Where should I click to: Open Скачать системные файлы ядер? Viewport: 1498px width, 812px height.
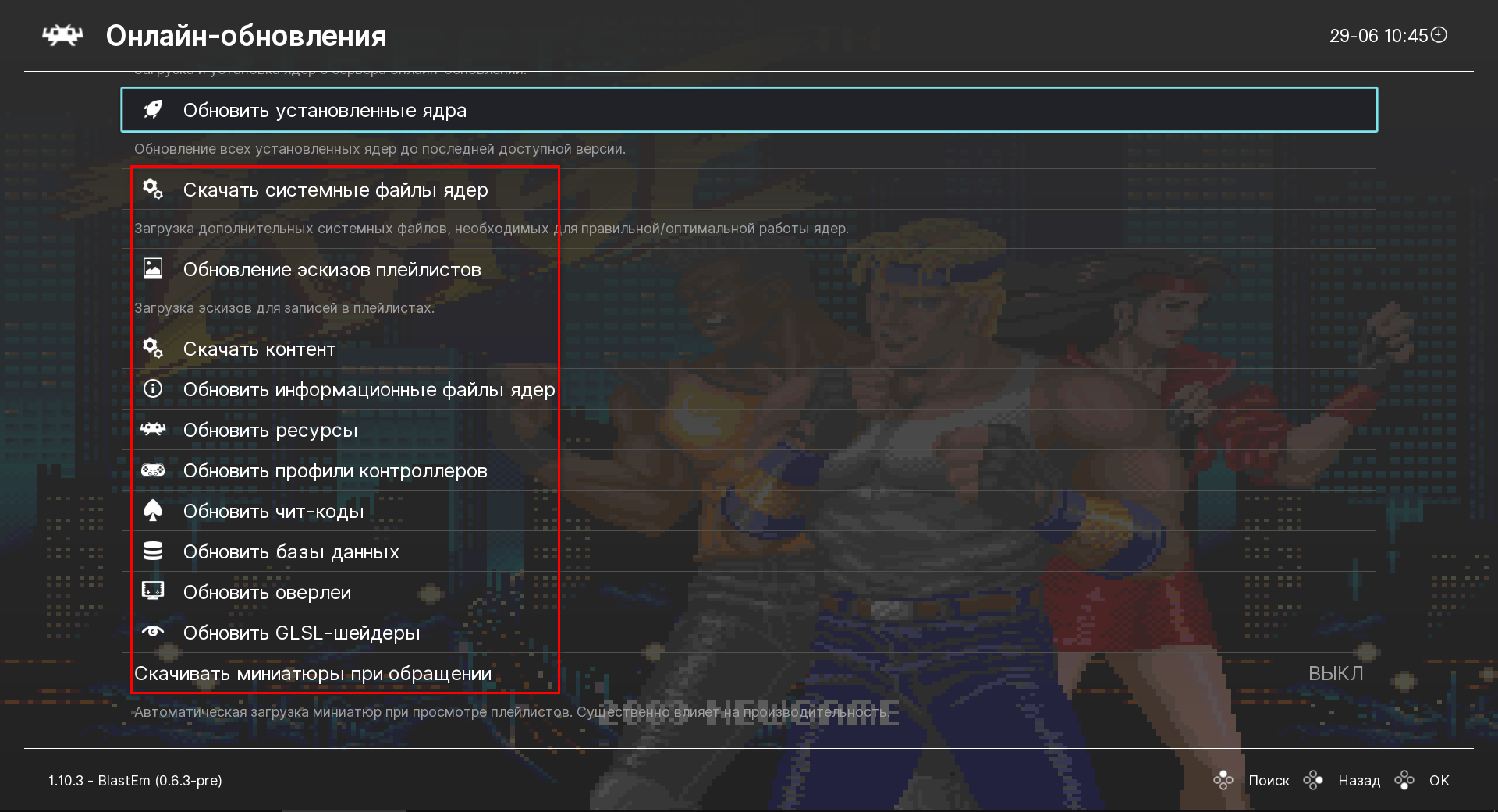pos(749,190)
